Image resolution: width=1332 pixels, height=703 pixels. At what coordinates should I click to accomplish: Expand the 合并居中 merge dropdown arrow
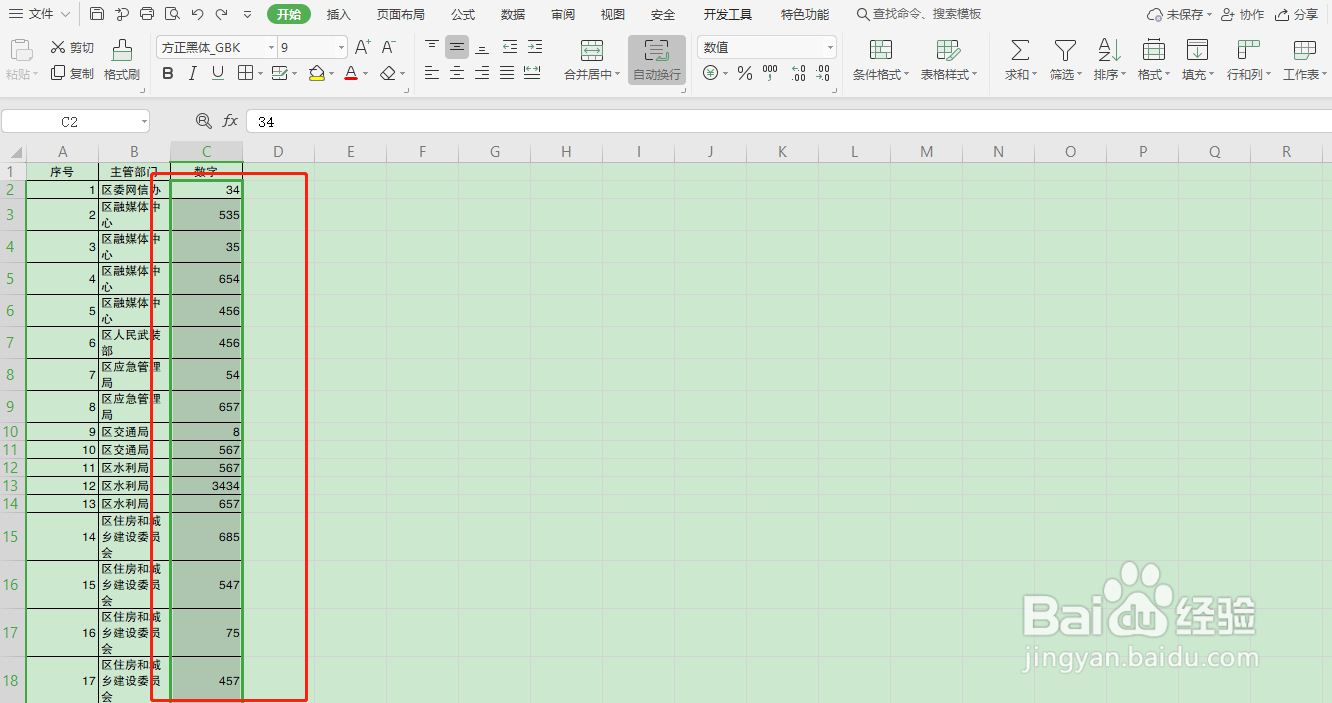[x=618, y=75]
